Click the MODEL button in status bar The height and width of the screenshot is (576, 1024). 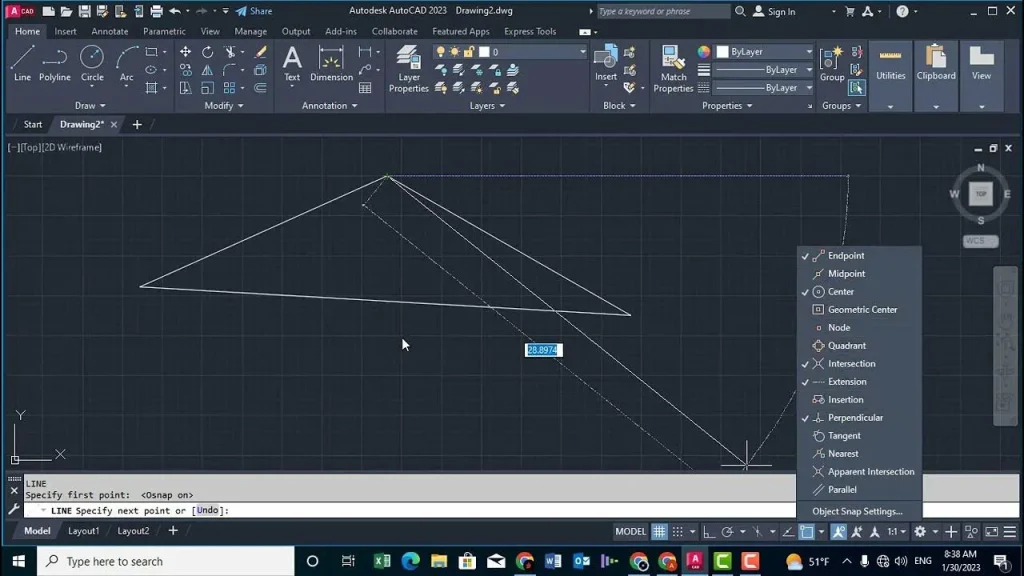point(630,532)
